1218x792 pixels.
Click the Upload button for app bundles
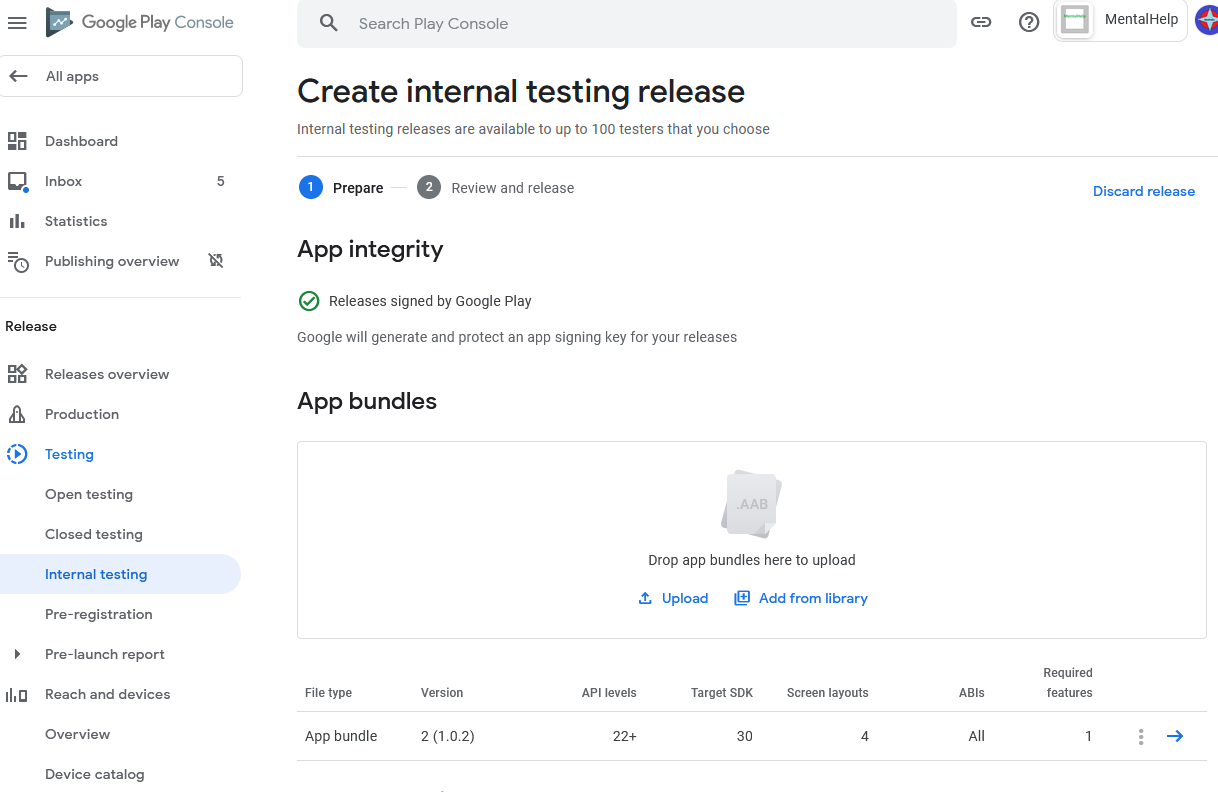[x=673, y=598]
